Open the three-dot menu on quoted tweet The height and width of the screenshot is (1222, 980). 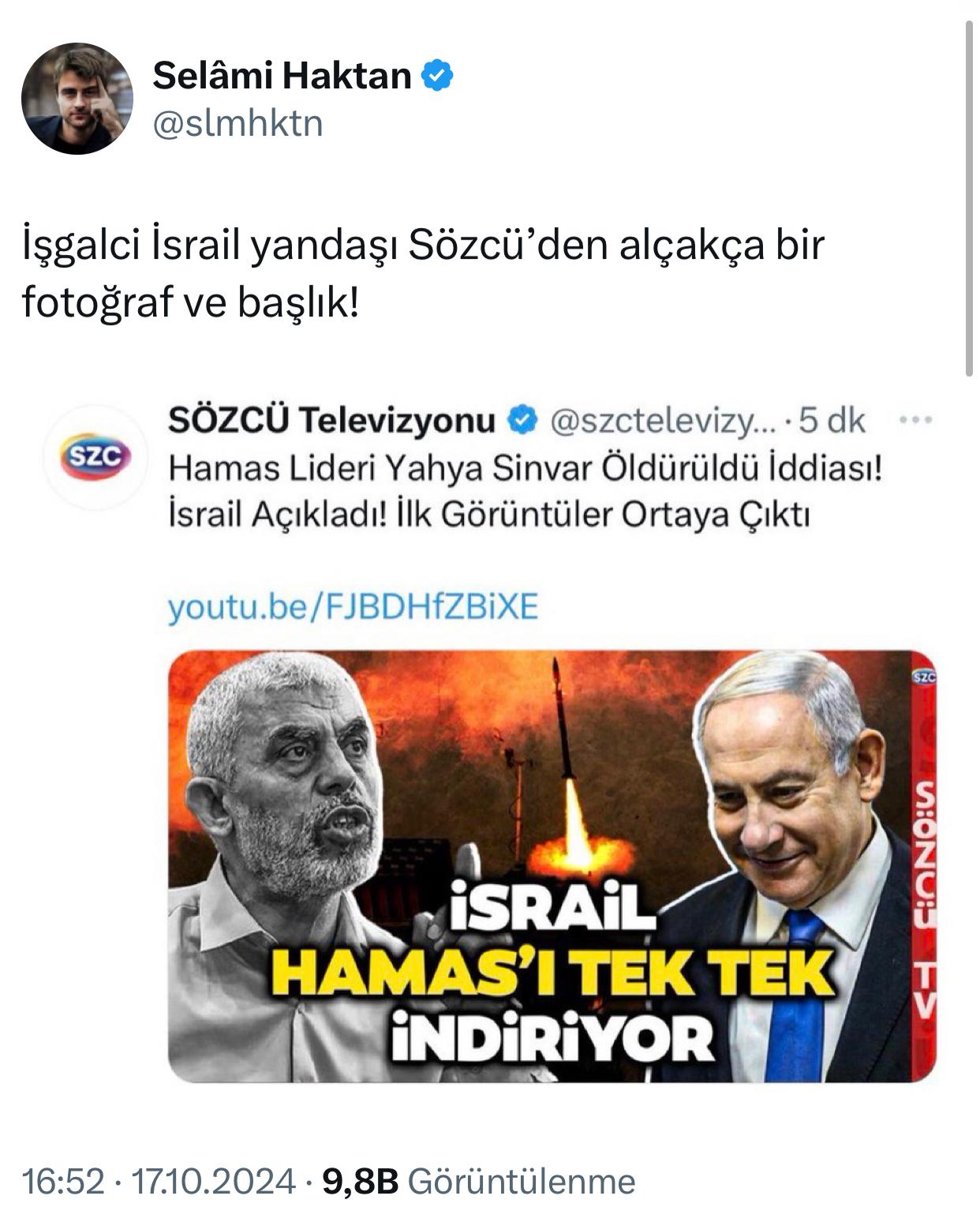[916, 421]
